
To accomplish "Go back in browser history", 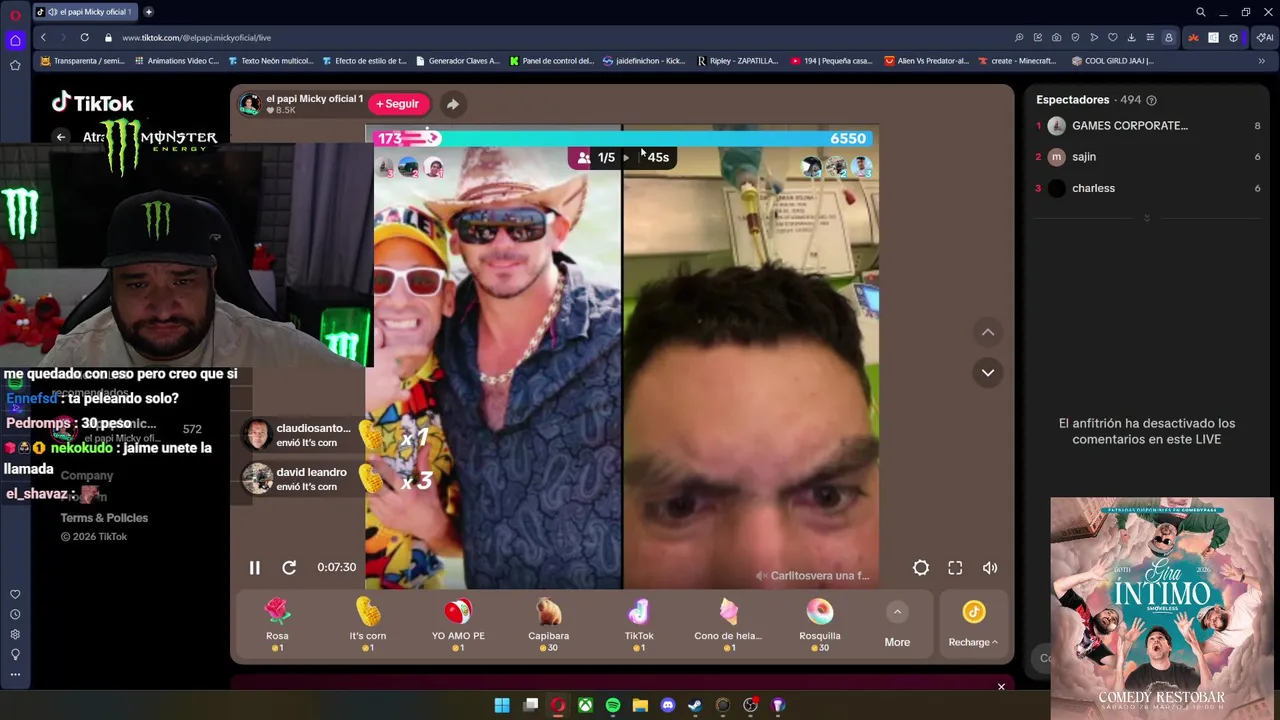I will point(43,37).
